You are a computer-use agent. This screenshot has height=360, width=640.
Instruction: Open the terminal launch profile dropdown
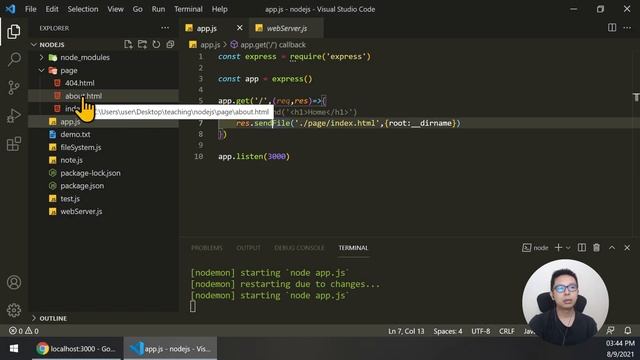[x=568, y=248]
